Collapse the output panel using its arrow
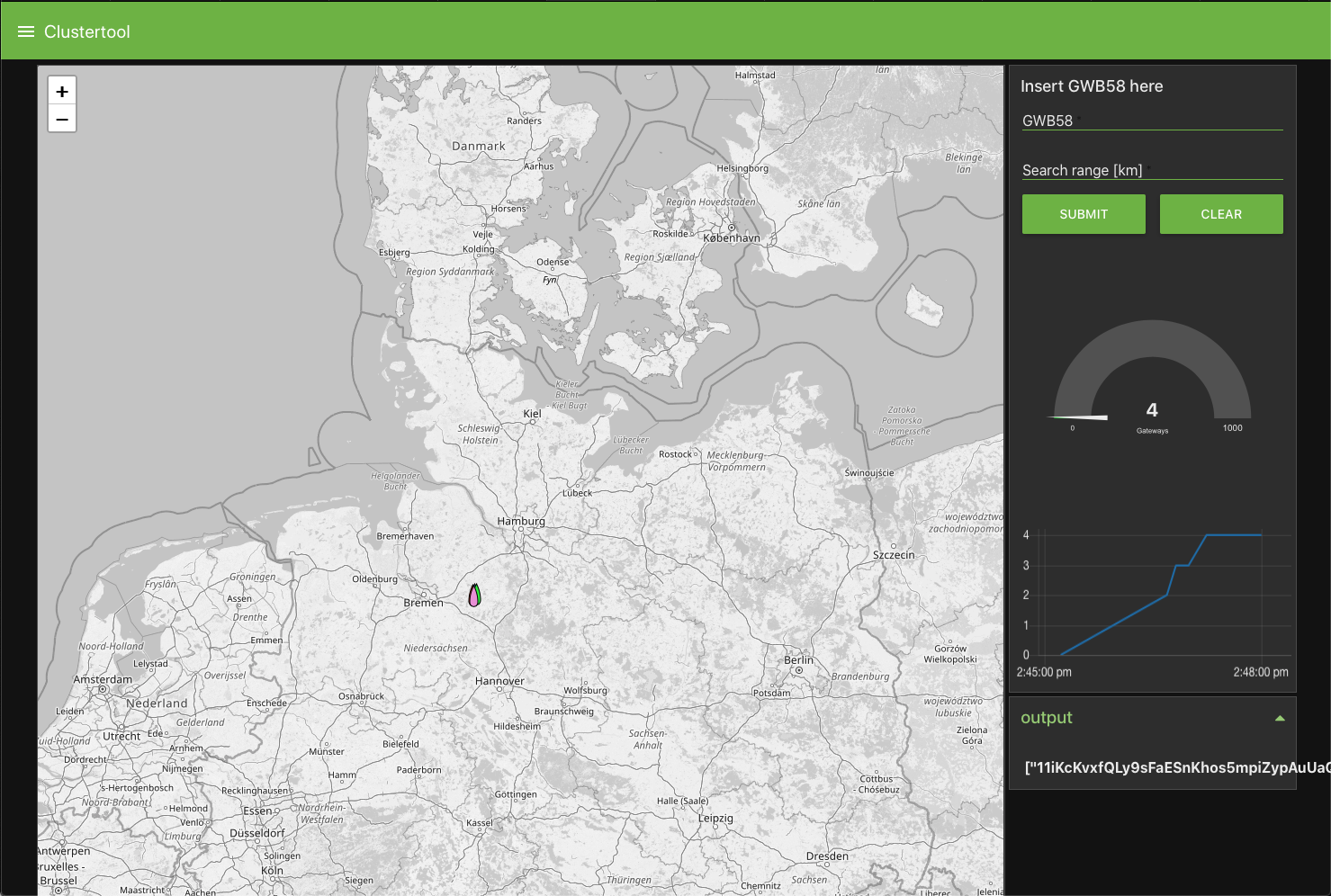1331x896 pixels. 1279,718
